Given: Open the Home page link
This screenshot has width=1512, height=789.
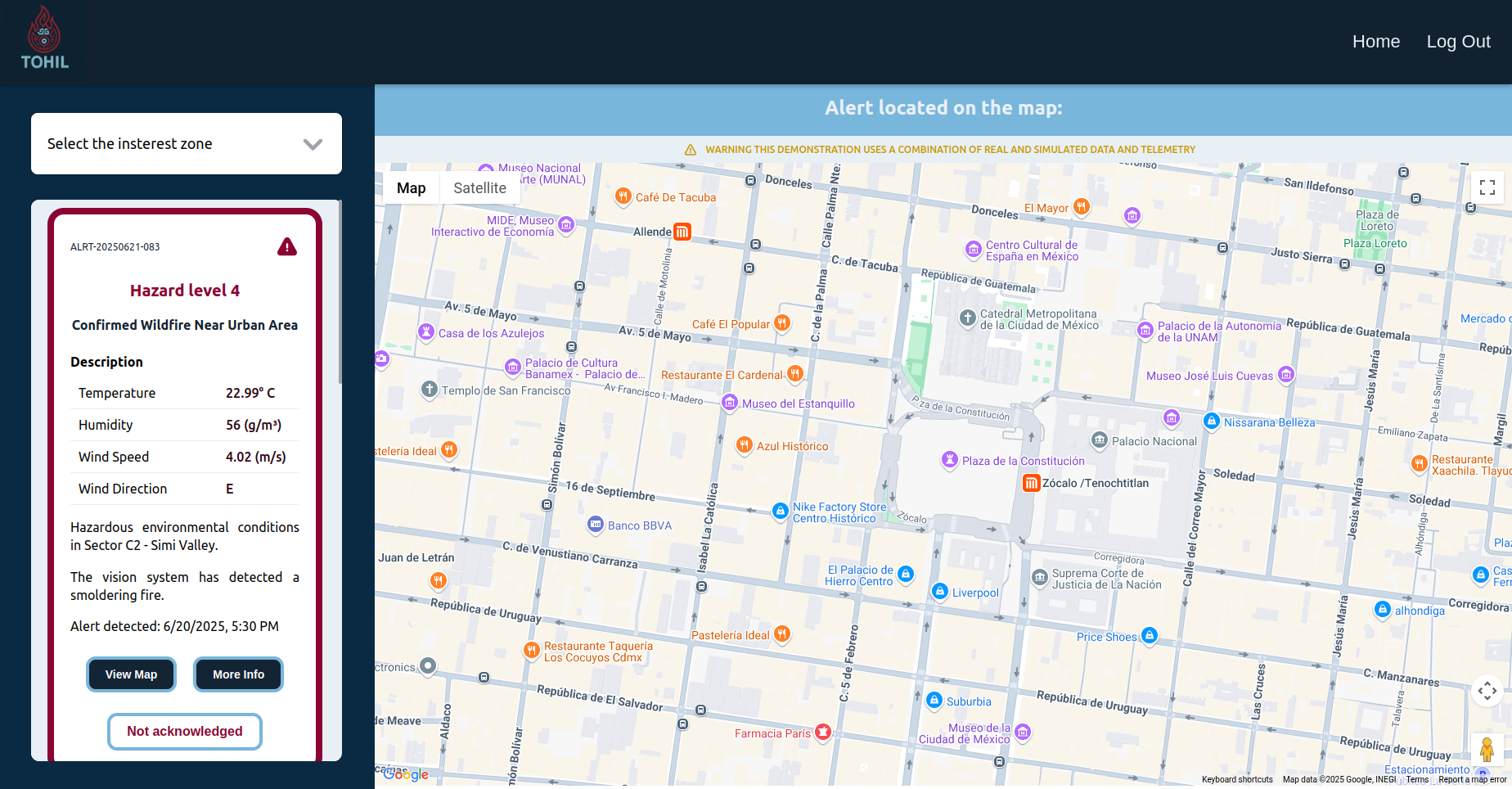Looking at the screenshot, I should coord(1376,42).
